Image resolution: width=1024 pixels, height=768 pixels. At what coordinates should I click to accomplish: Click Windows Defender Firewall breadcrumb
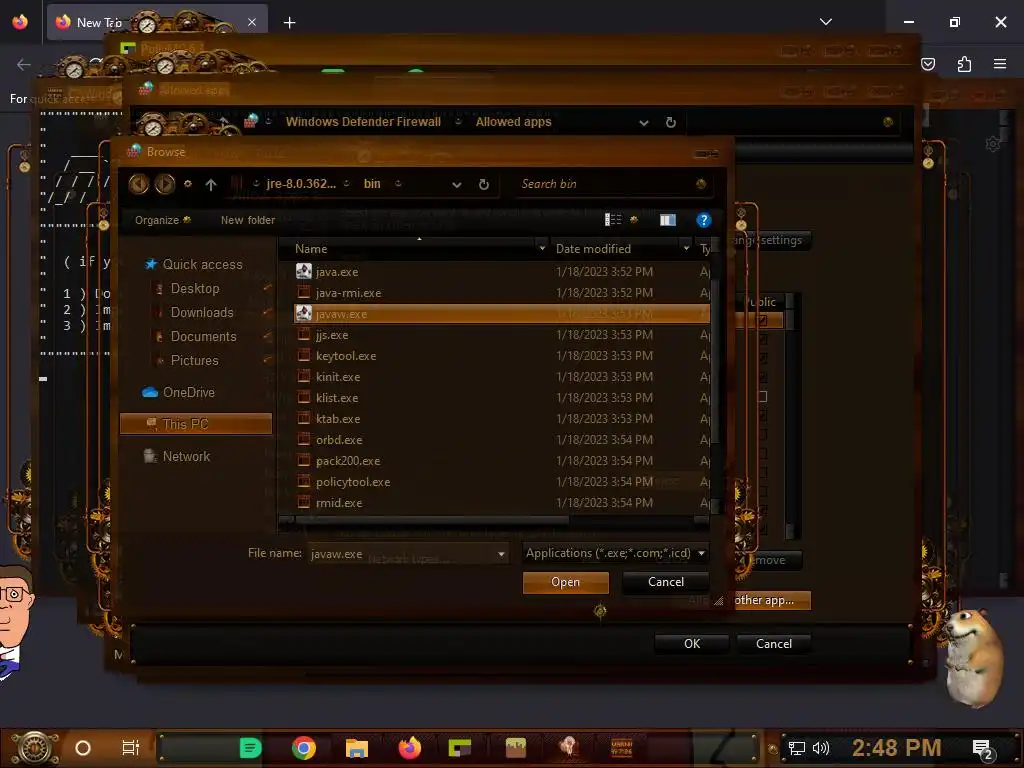[x=363, y=122]
